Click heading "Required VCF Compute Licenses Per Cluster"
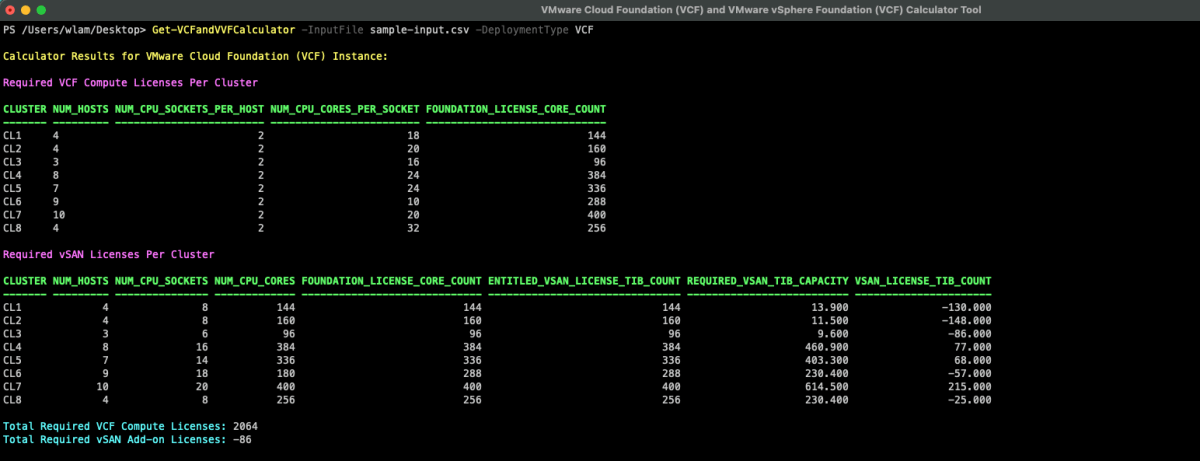Image resolution: width=1200 pixels, height=461 pixels. coord(130,83)
